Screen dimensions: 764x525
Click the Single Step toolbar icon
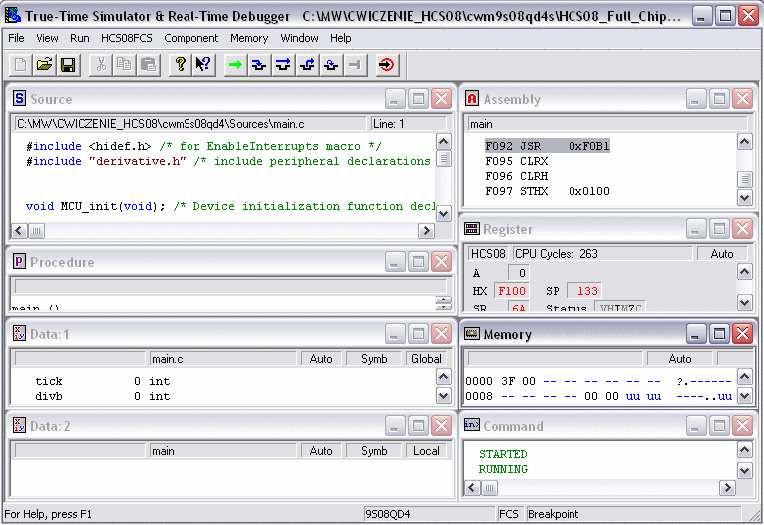click(x=259, y=64)
